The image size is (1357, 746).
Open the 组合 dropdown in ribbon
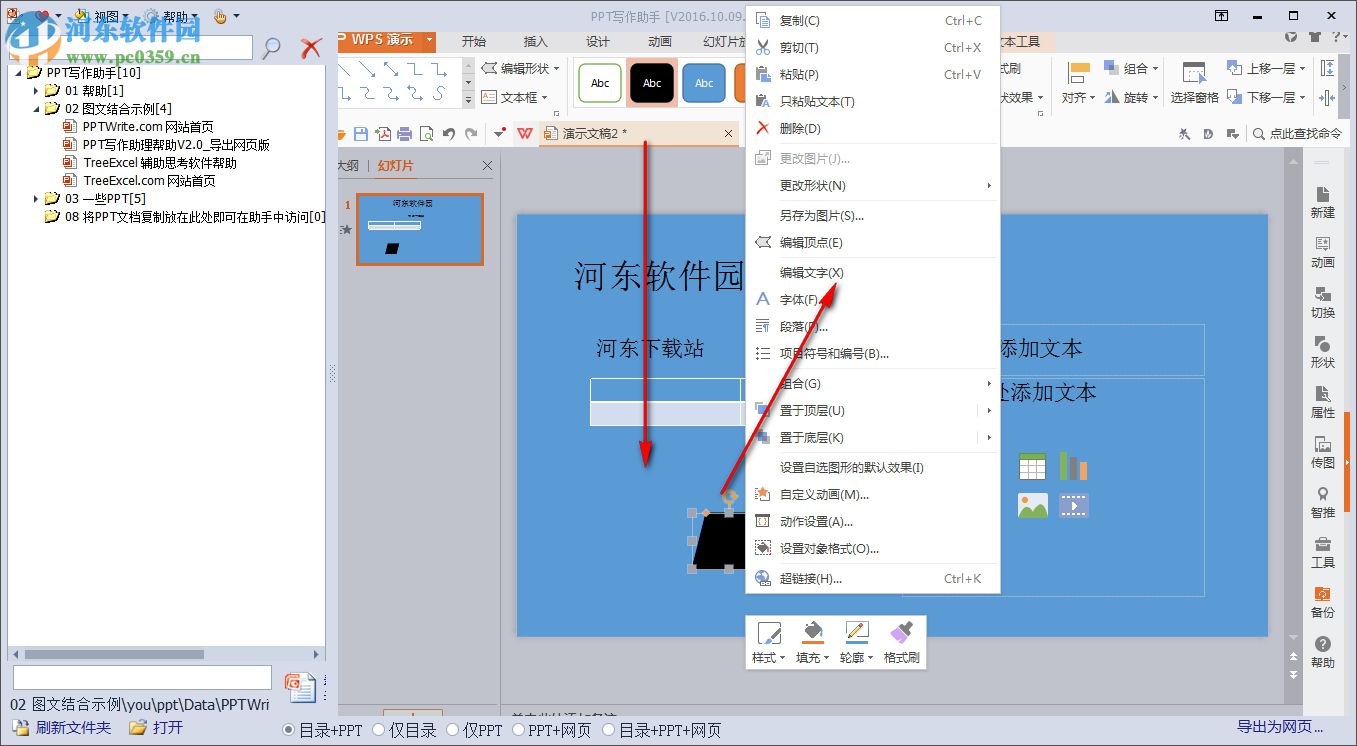[1131, 69]
